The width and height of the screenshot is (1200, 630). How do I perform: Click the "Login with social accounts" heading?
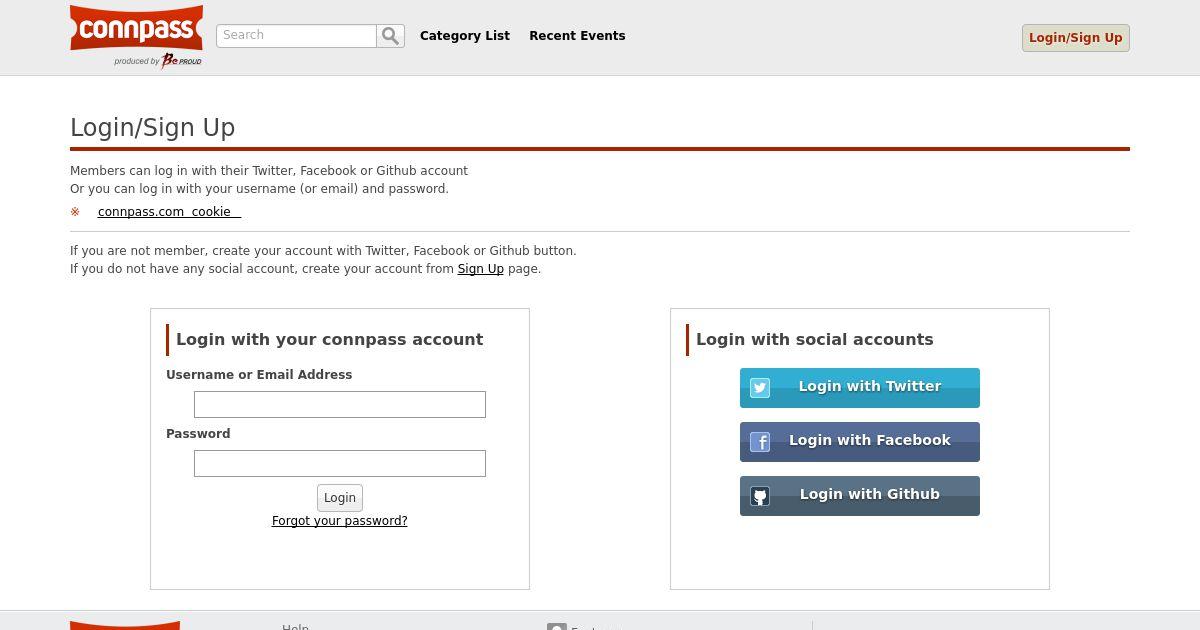point(814,340)
